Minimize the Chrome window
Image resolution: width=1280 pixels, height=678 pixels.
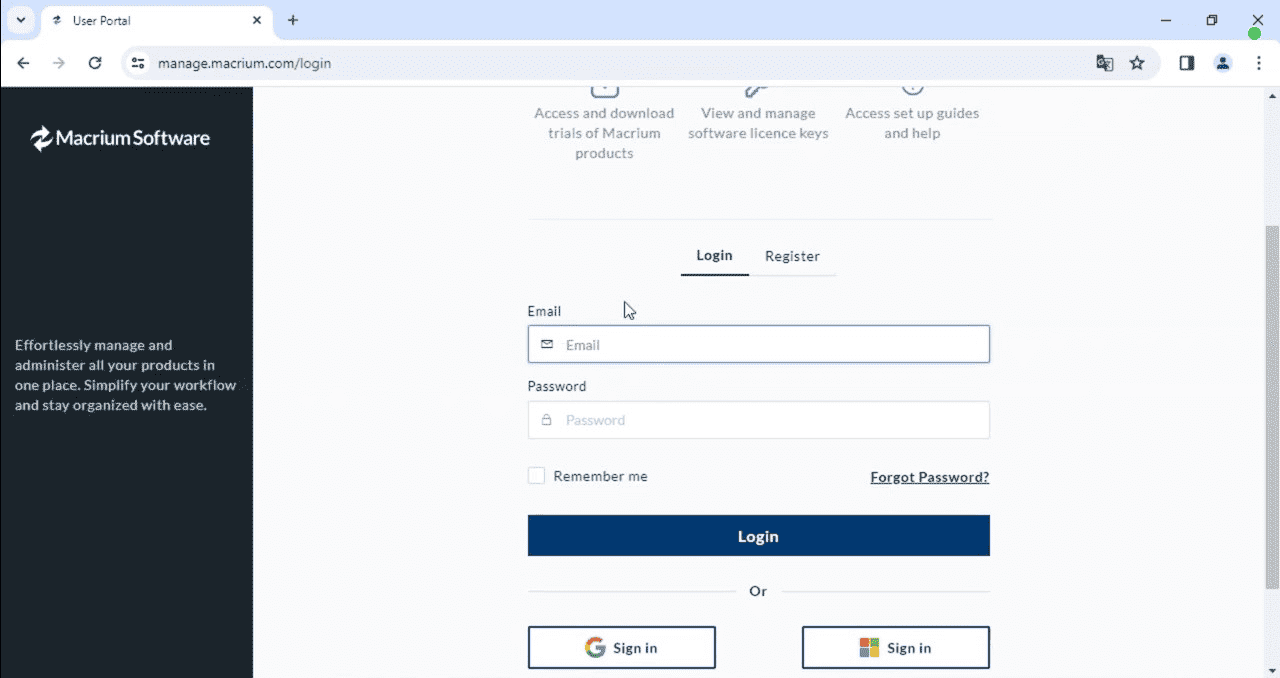coord(1166,20)
